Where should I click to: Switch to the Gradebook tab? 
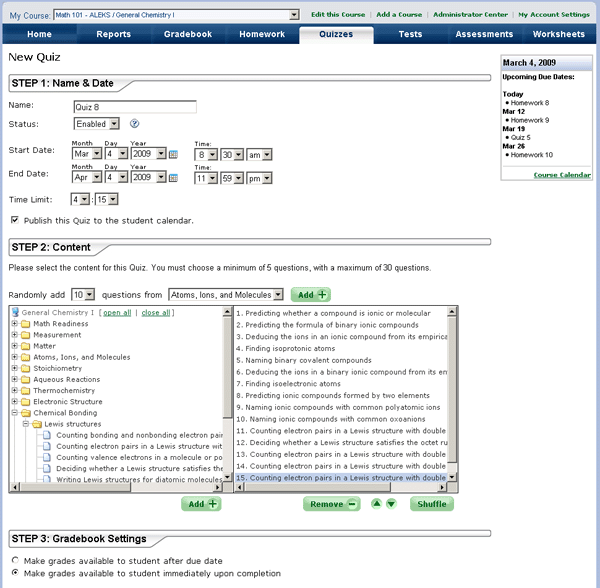[x=187, y=34]
